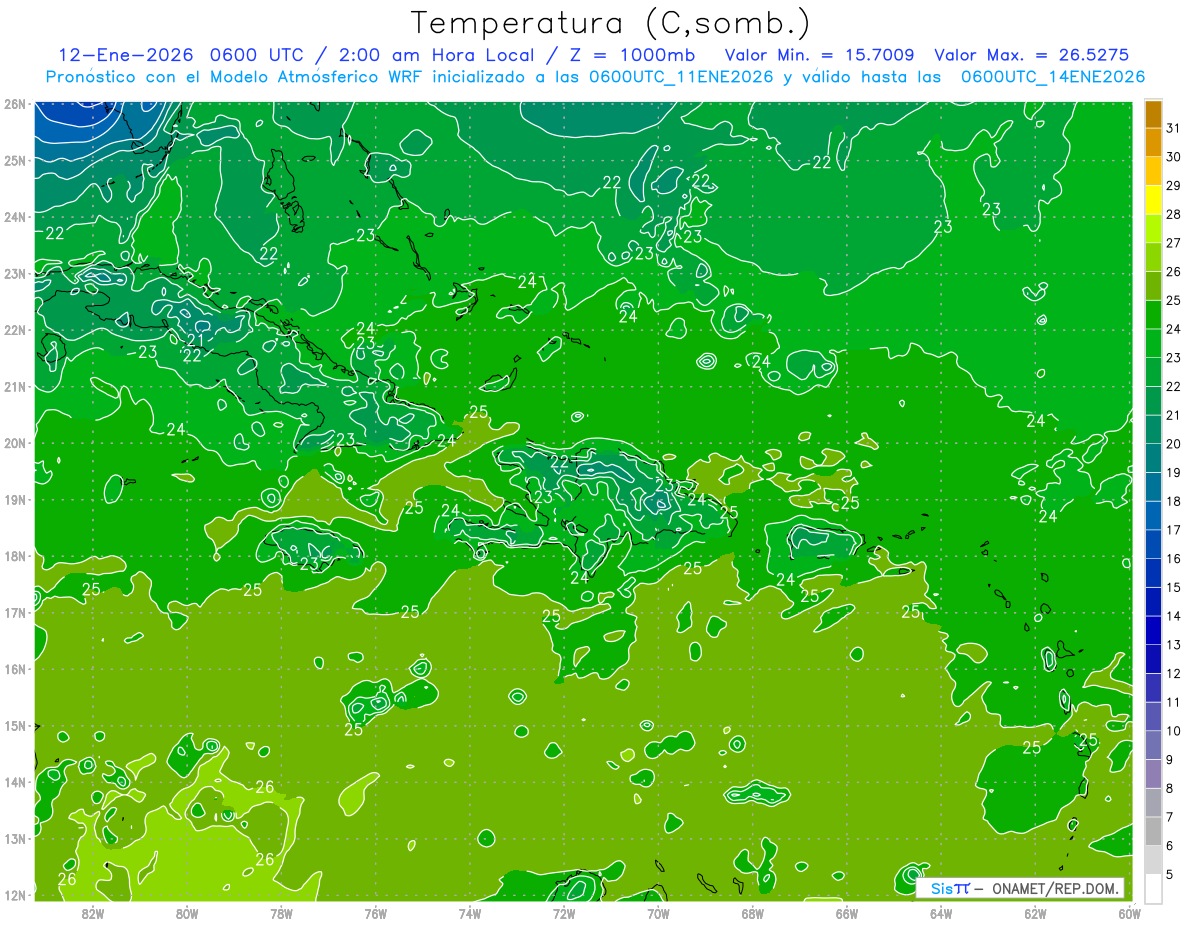
Task: Click the orange swatch between 30 and 31
Action: (1153, 142)
